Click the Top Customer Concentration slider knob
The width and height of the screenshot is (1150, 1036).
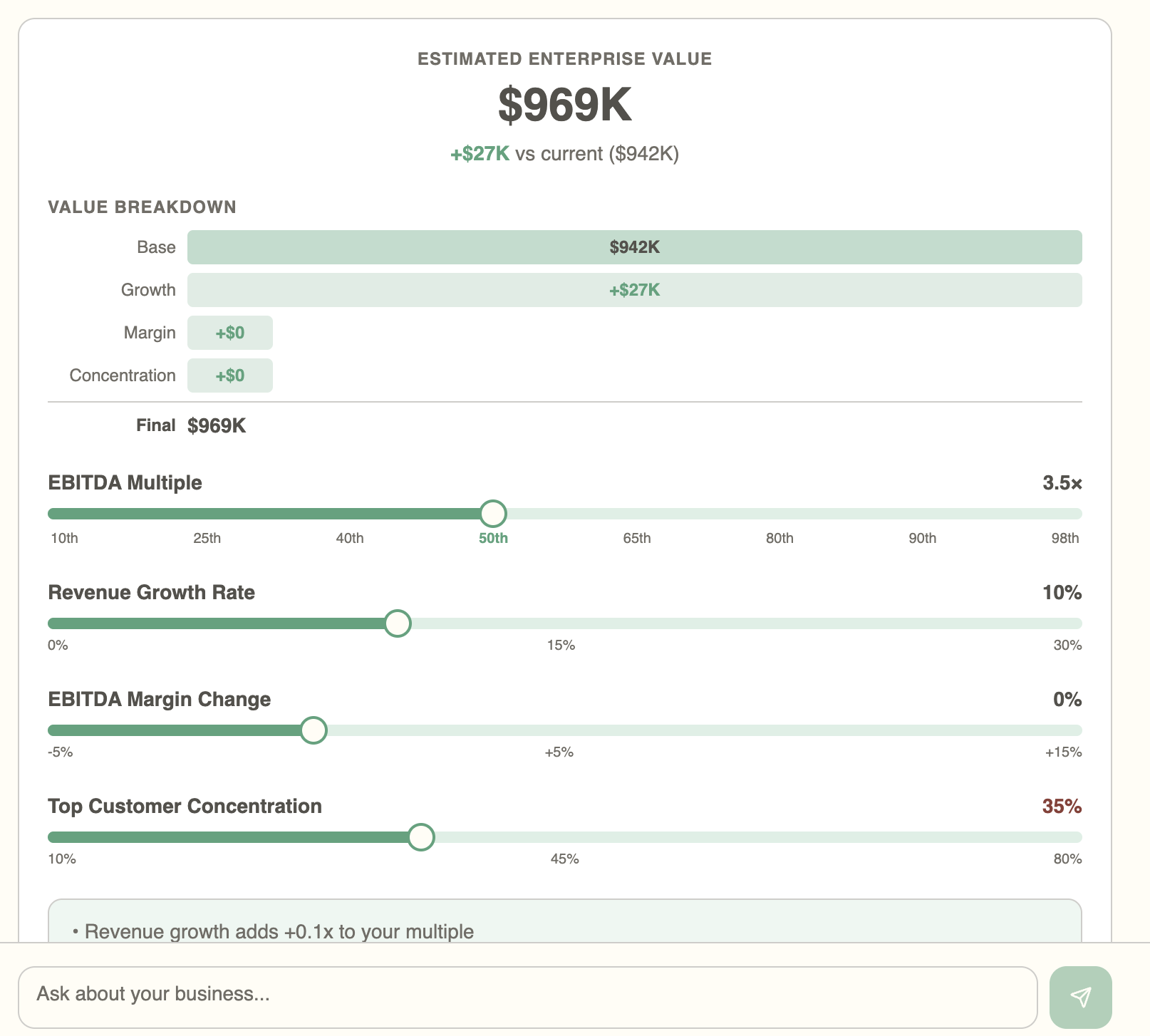coord(422,837)
